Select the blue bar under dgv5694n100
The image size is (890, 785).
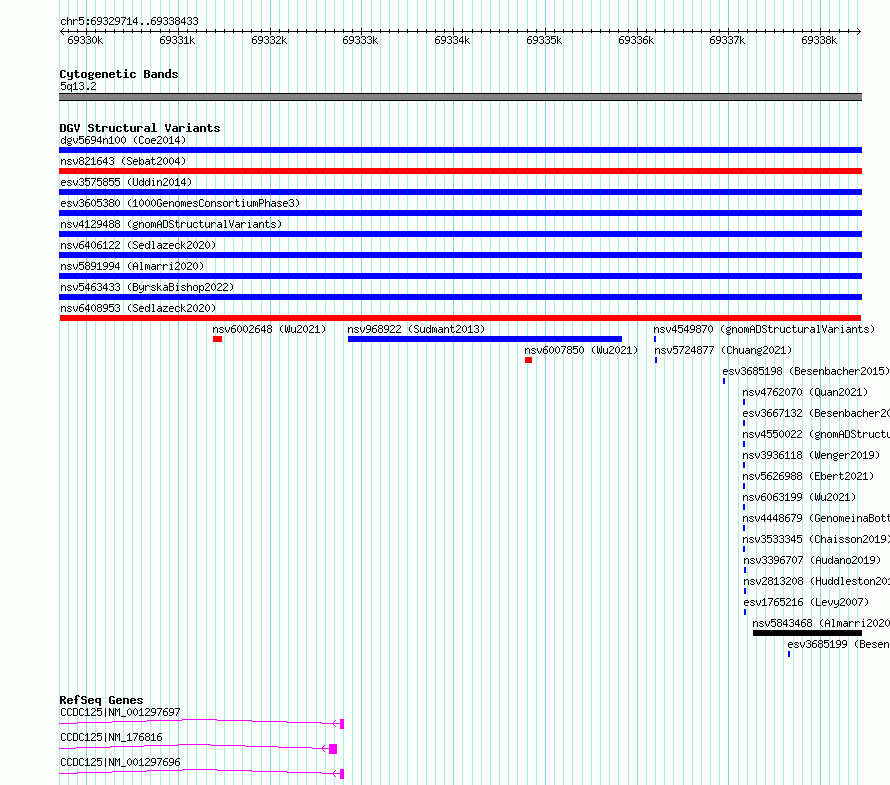(460, 150)
